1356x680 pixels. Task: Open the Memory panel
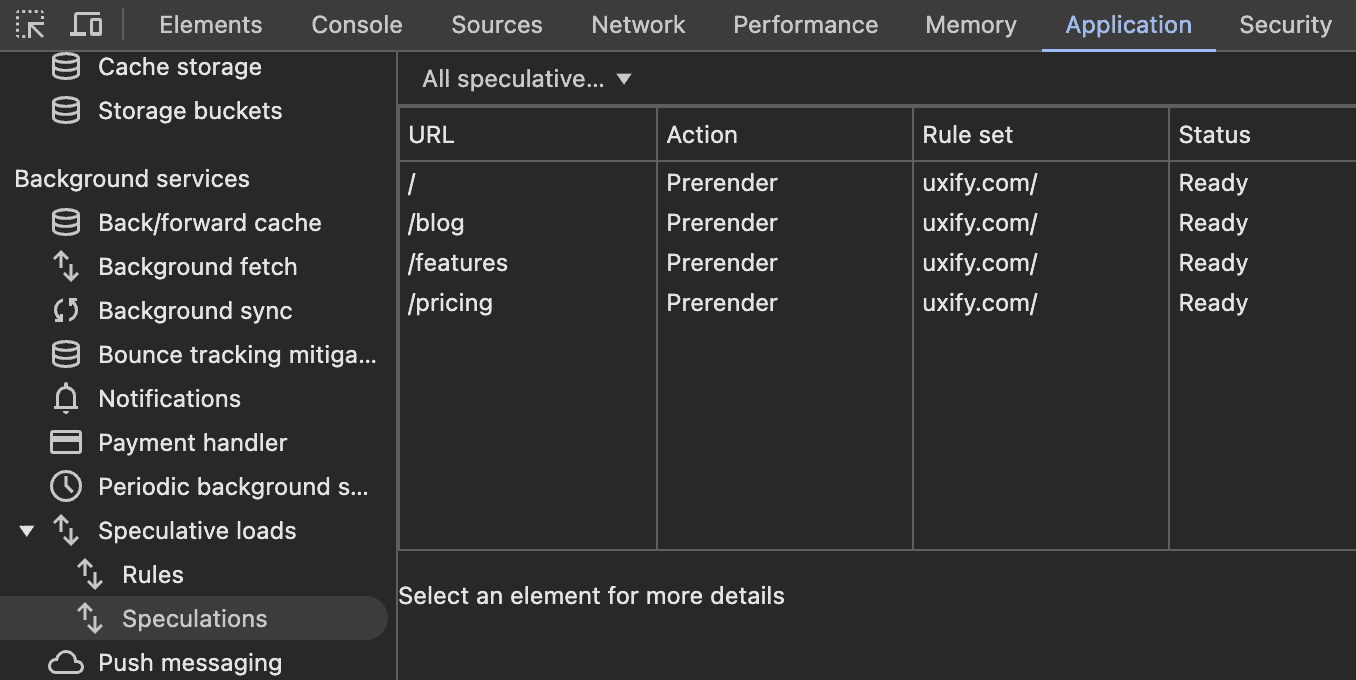pos(970,24)
